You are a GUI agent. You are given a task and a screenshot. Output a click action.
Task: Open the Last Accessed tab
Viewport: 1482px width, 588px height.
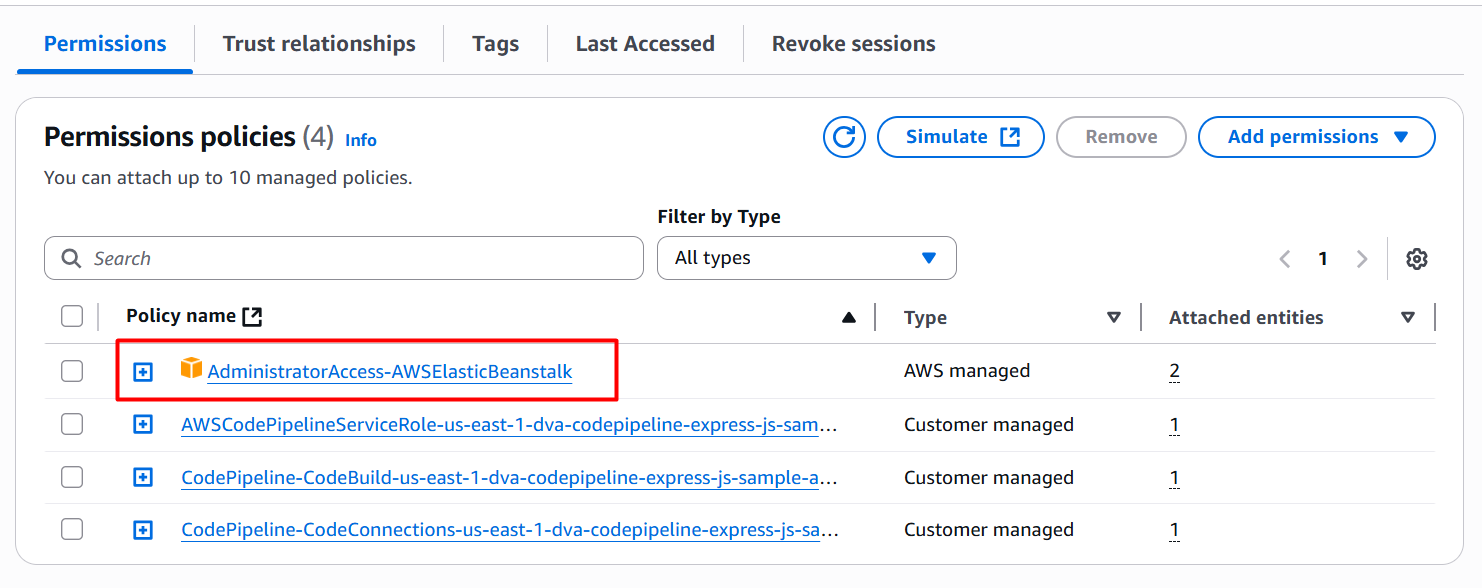coord(645,44)
